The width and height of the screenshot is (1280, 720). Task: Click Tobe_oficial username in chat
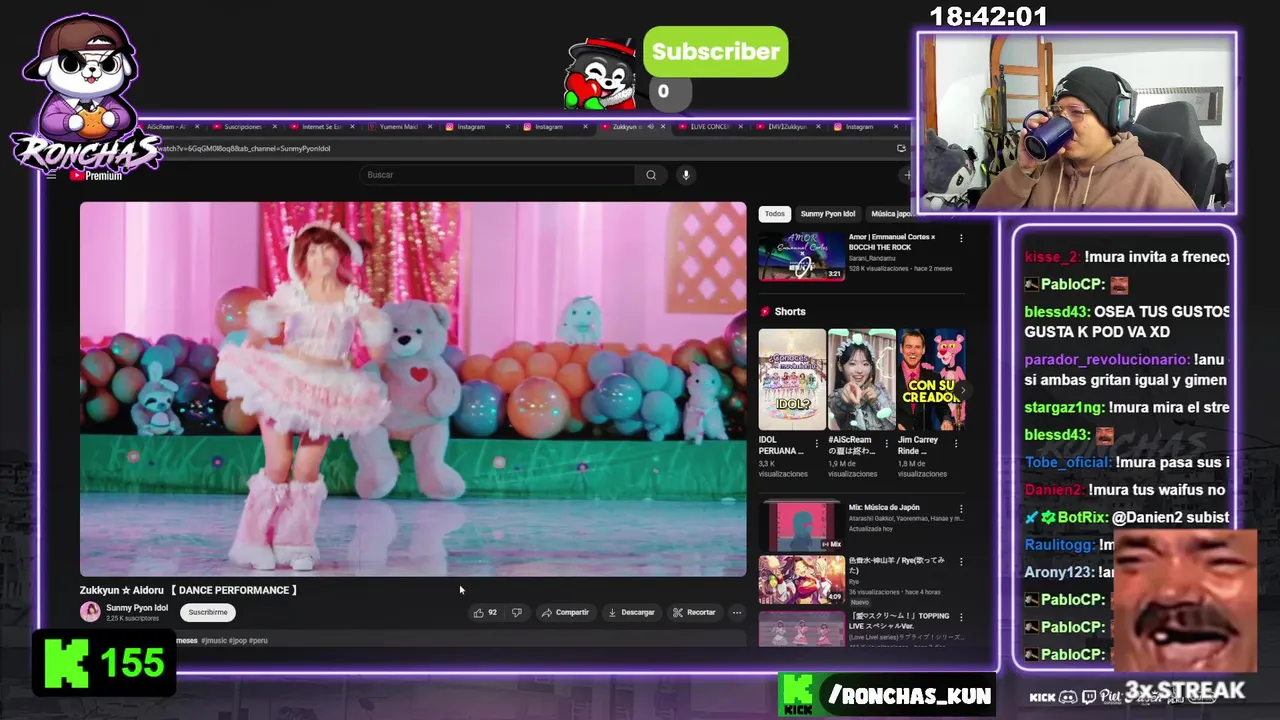point(1068,463)
